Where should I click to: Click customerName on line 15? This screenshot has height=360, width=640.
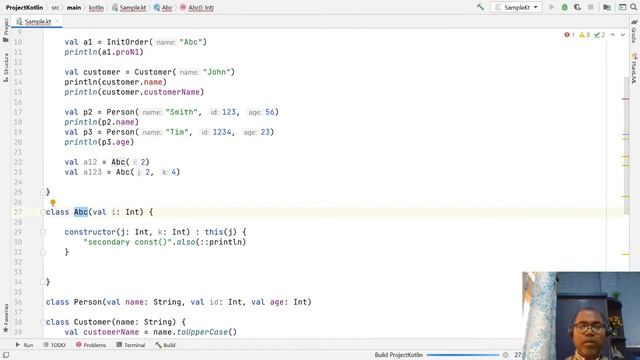click(171, 92)
